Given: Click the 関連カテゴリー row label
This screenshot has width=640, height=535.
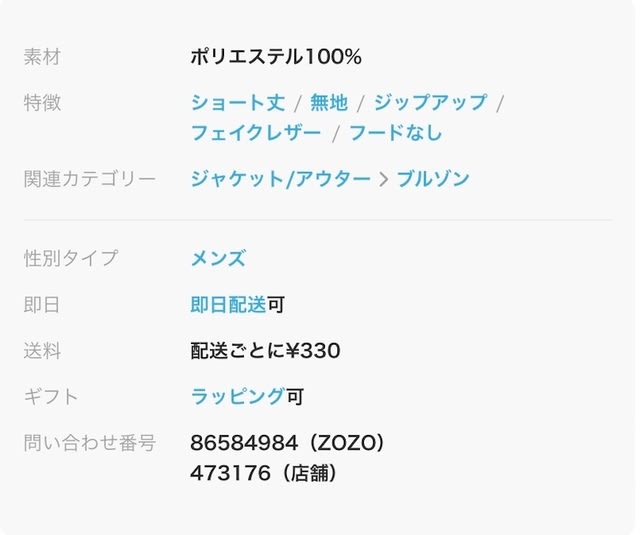Looking at the screenshot, I should [90, 180].
